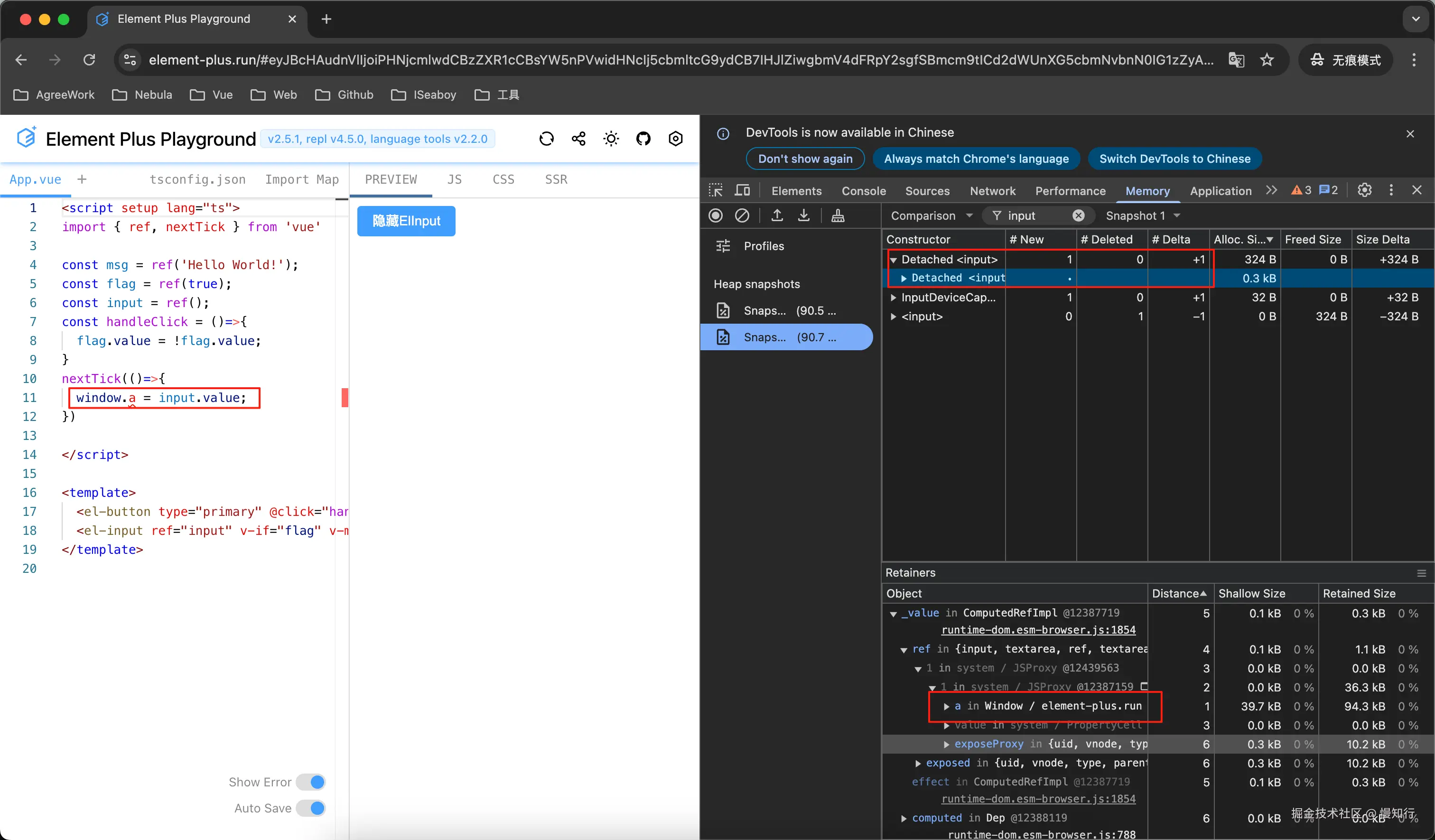Open the SSR output tab
The width and height of the screenshot is (1435, 840).
(x=556, y=179)
